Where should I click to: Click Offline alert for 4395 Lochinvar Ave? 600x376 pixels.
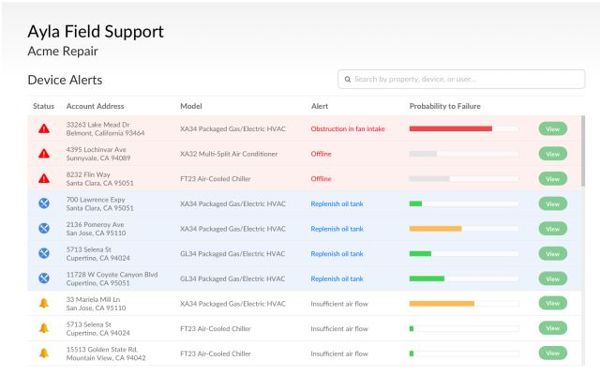click(x=321, y=154)
